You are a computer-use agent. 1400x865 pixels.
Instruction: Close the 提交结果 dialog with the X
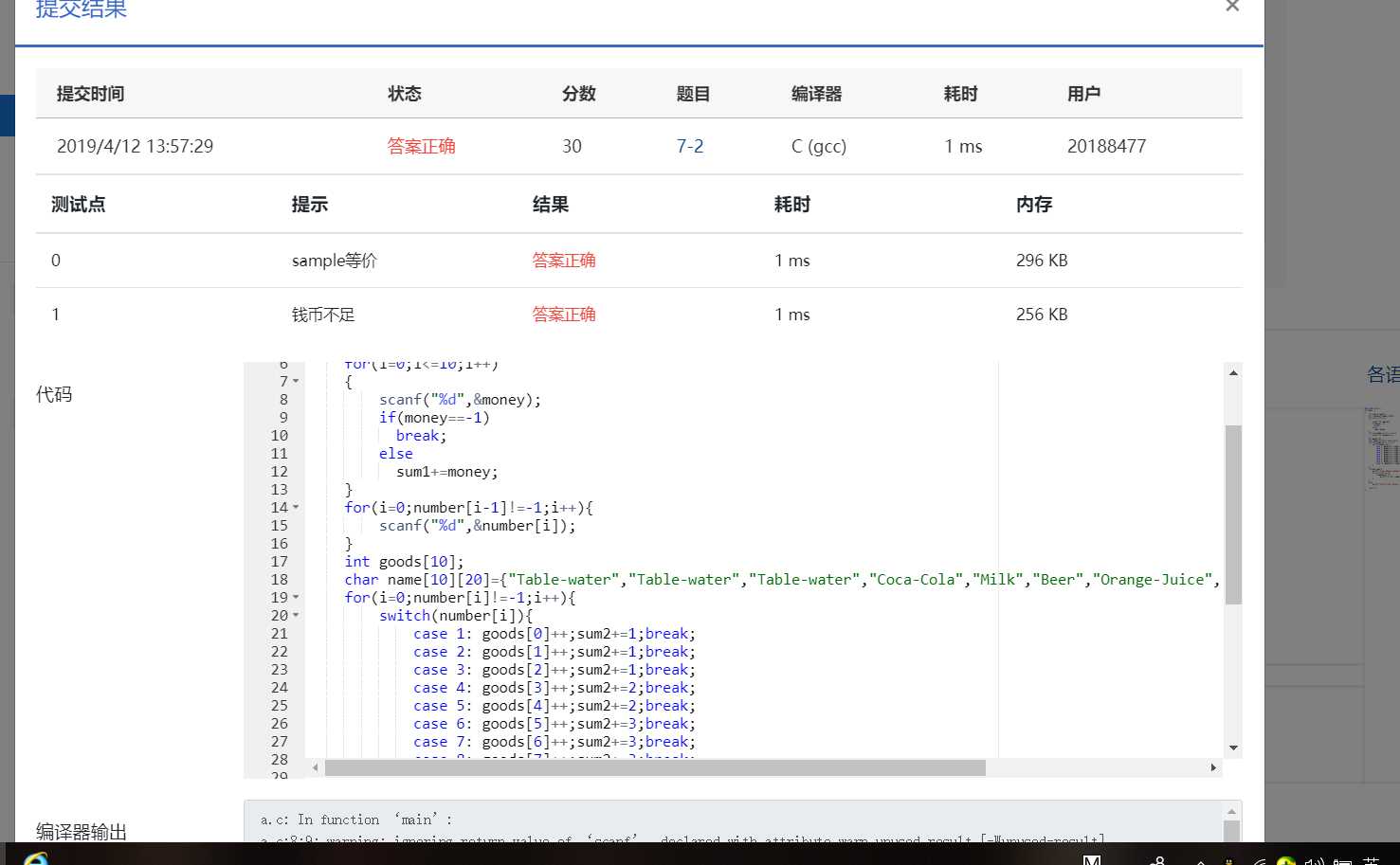click(1232, 6)
